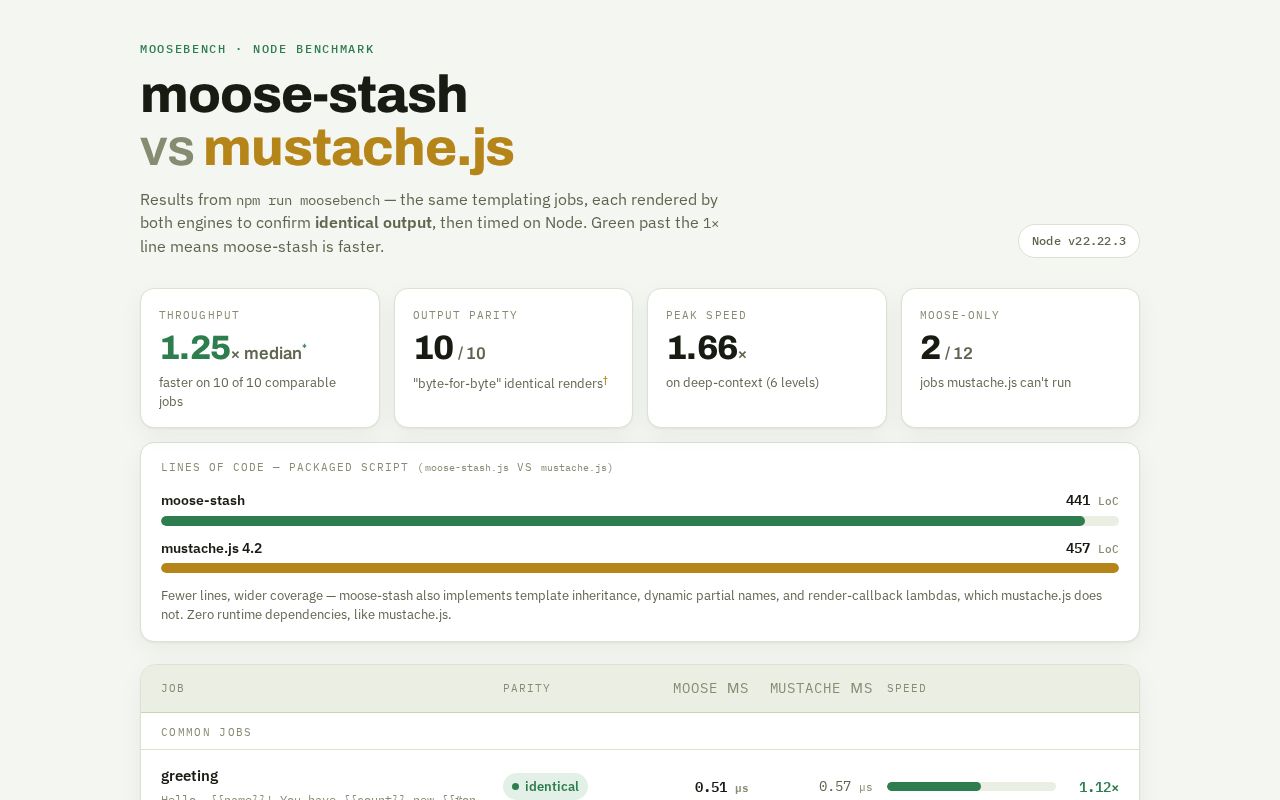Screen dimensions: 1280x800
Task: Click the JOB column header
Action: pyautogui.click(x=173, y=688)
